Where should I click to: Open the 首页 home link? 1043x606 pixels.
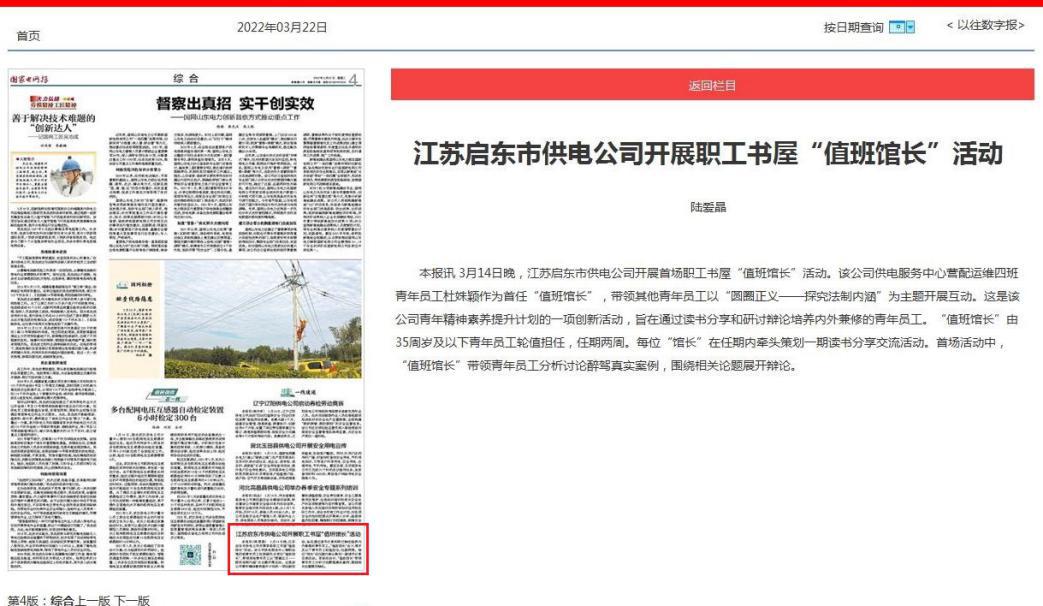(28, 36)
